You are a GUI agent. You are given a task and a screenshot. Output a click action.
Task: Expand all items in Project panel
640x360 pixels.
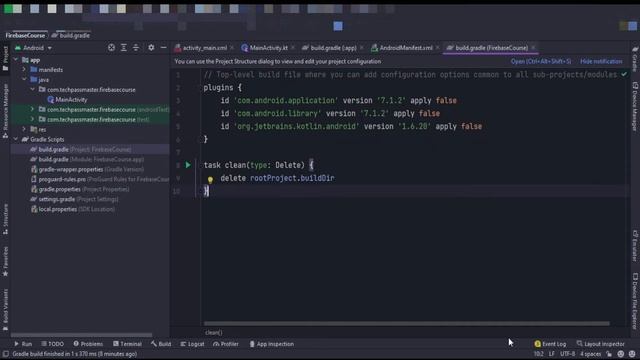124,48
